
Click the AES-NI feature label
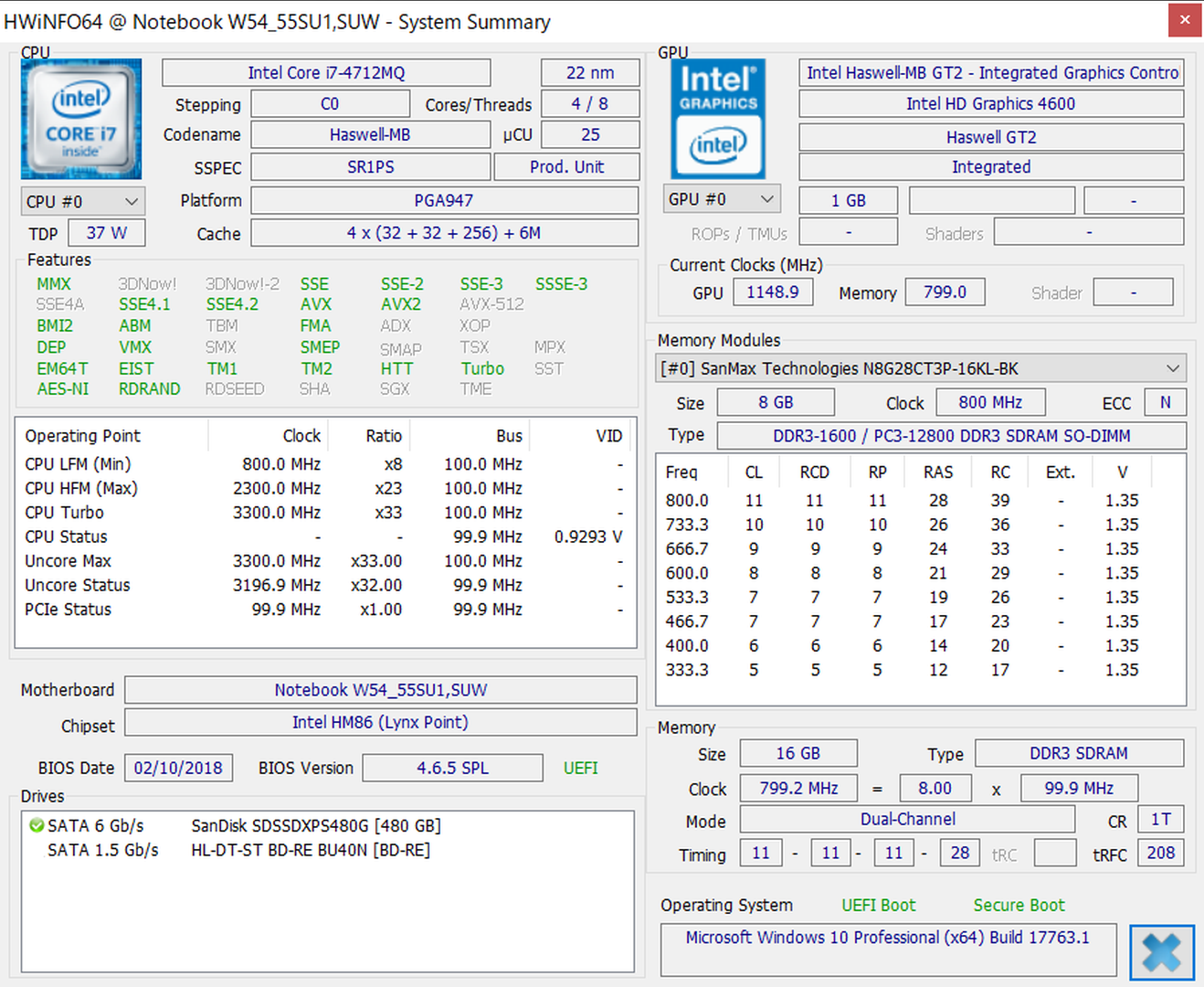pos(63,389)
